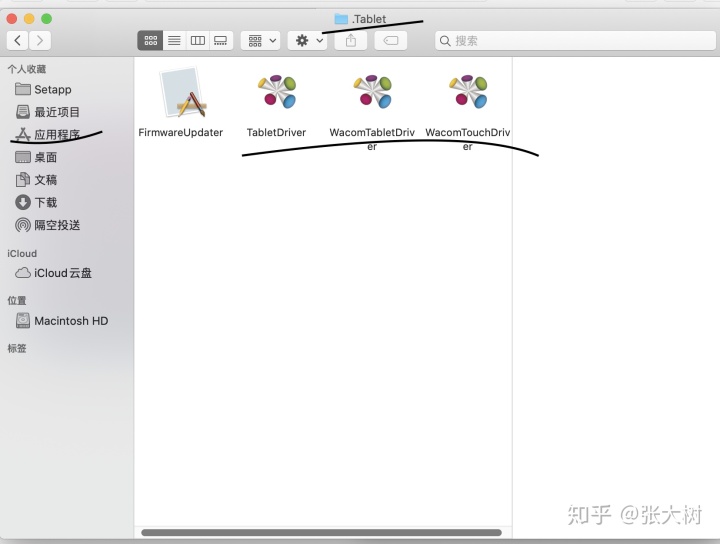
Task: Open the group-by arrangement dropdown
Action: point(261,40)
